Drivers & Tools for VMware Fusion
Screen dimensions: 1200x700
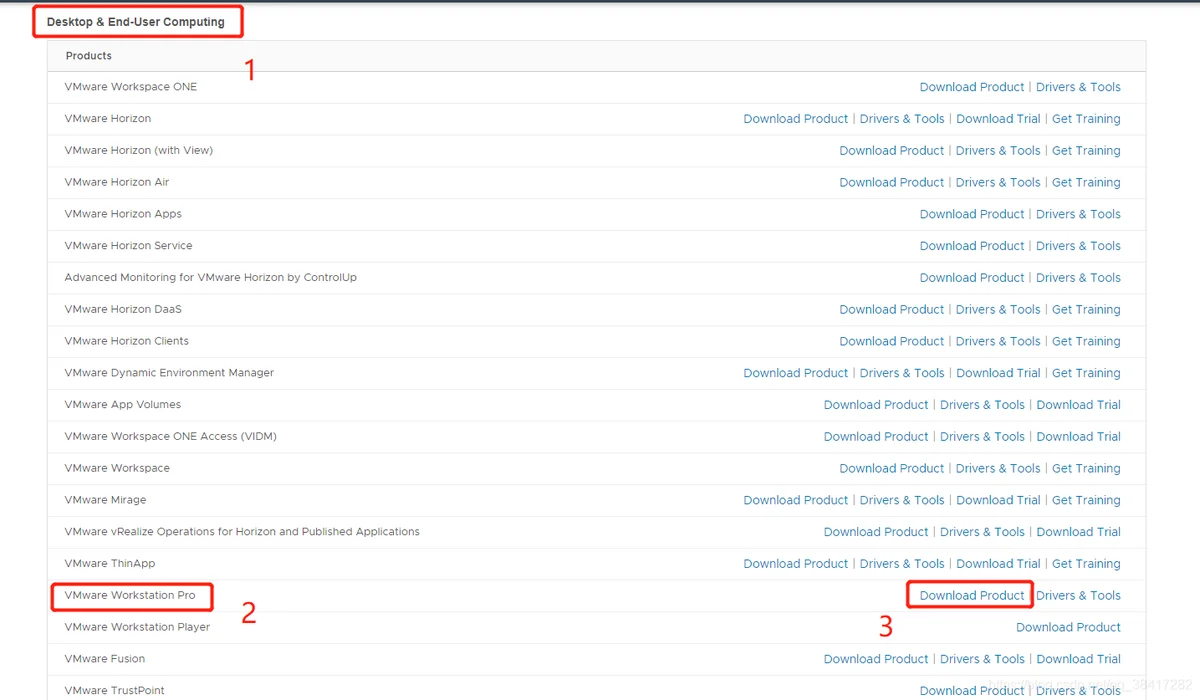(x=982, y=659)
